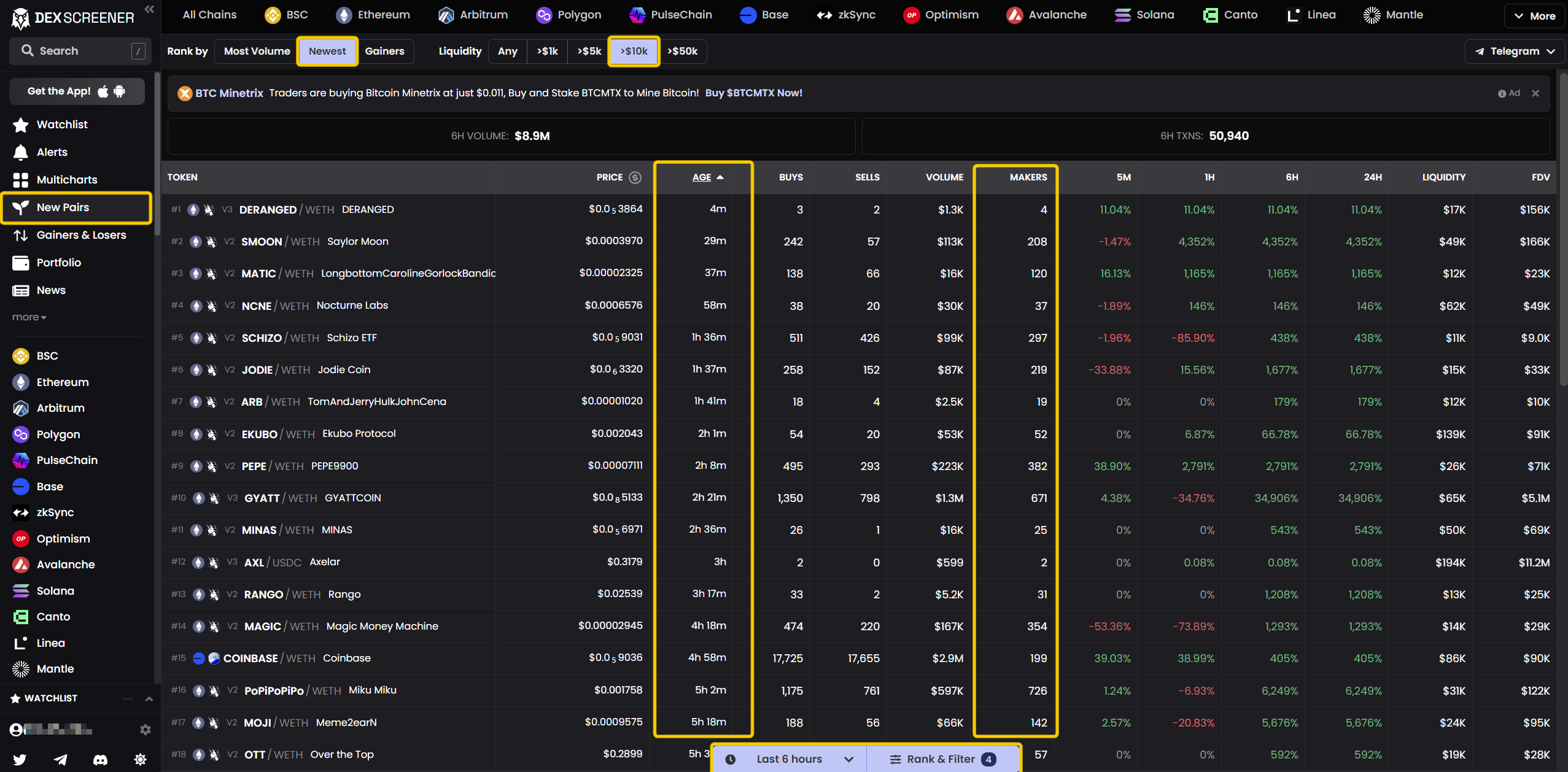Select the BSC chain icon in sidebar

coord(20,356)
